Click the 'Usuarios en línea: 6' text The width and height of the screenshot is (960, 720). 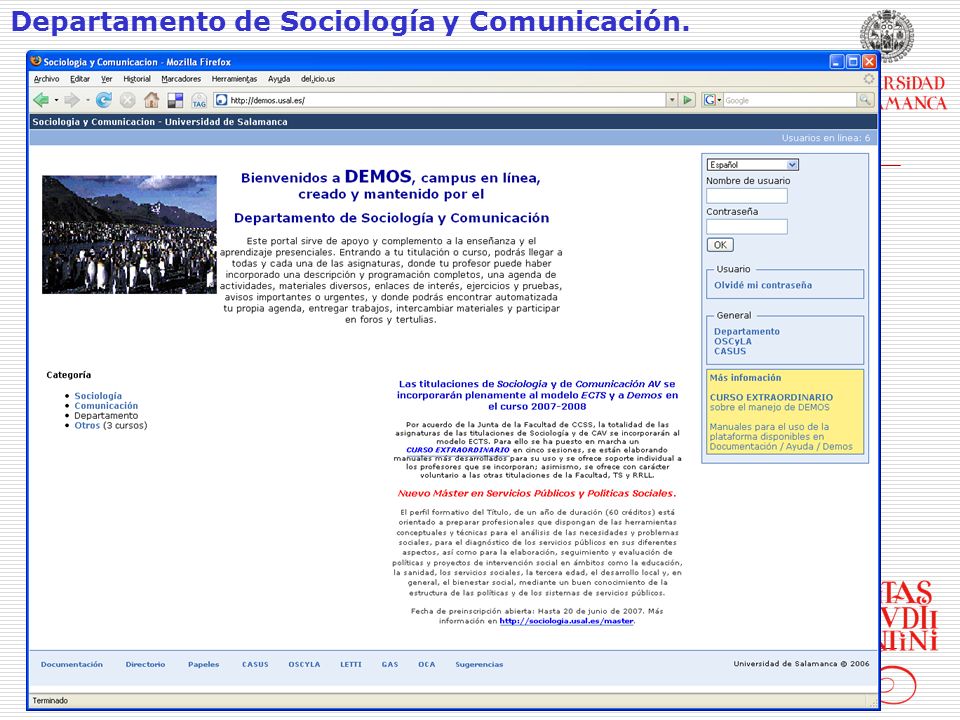(x=825, y=138)
